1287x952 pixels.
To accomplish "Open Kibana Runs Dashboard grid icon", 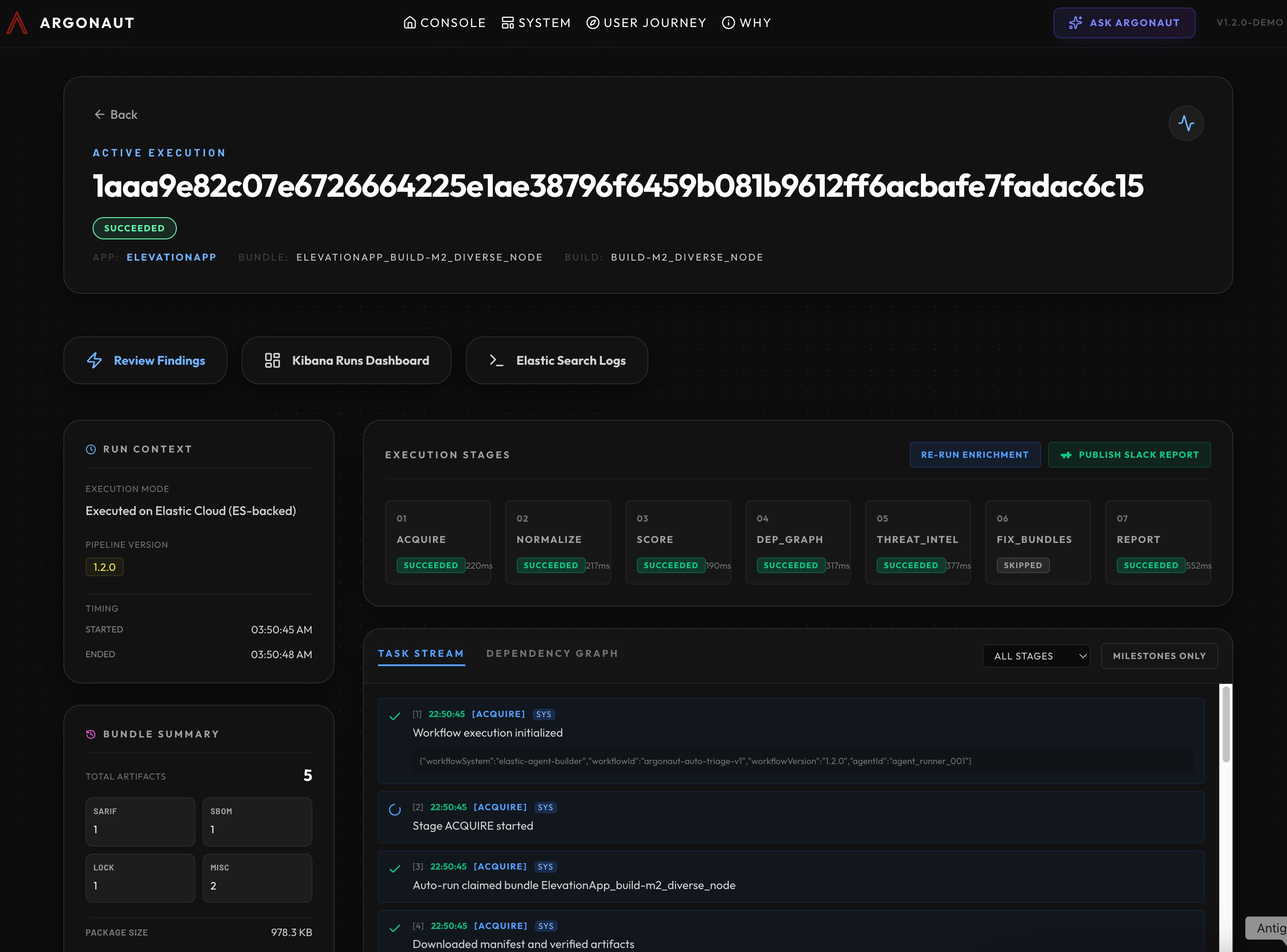I will point(346,361).
